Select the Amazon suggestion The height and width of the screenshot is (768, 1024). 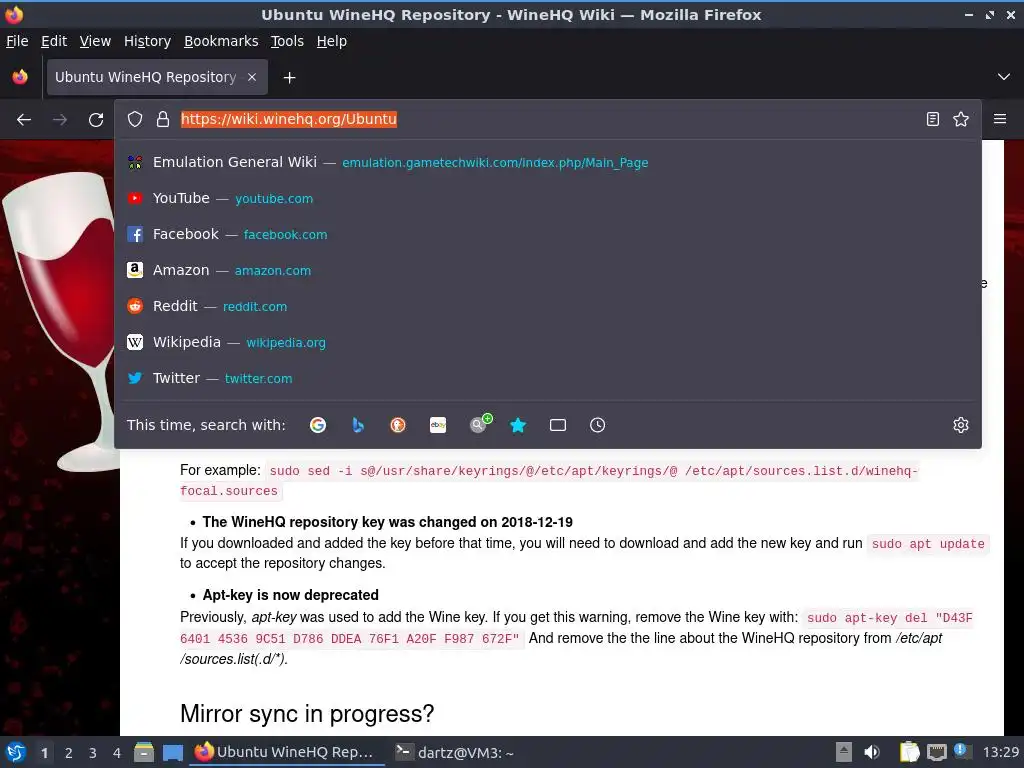548,270
